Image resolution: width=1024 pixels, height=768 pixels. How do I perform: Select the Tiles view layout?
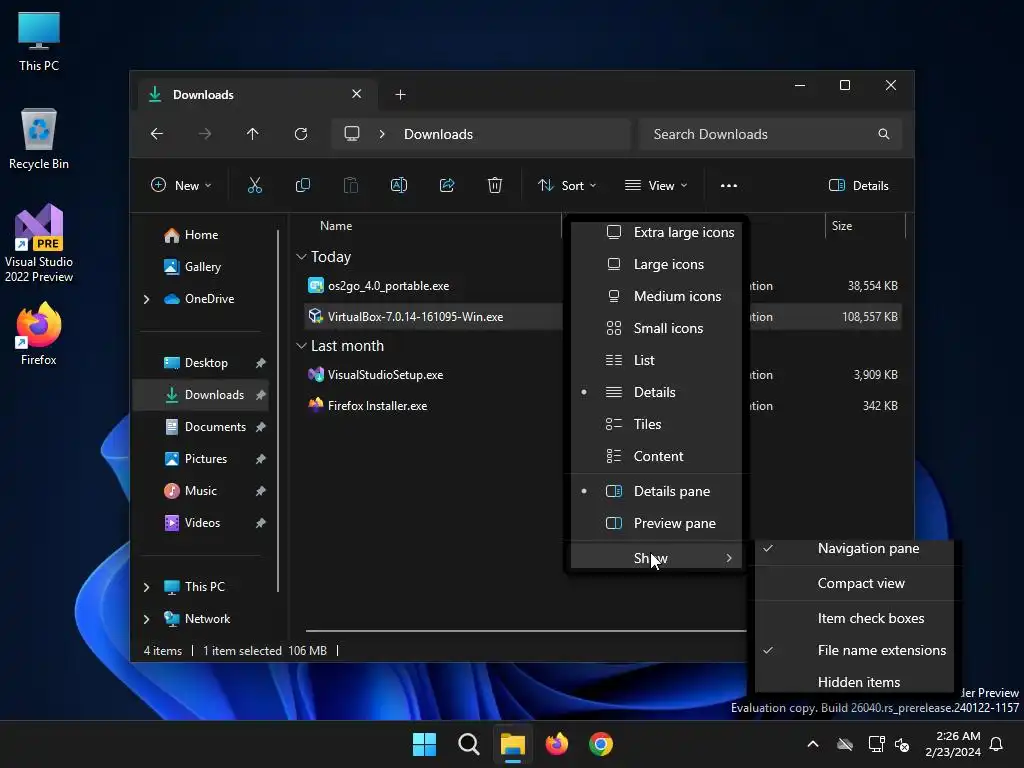(656, 424)
